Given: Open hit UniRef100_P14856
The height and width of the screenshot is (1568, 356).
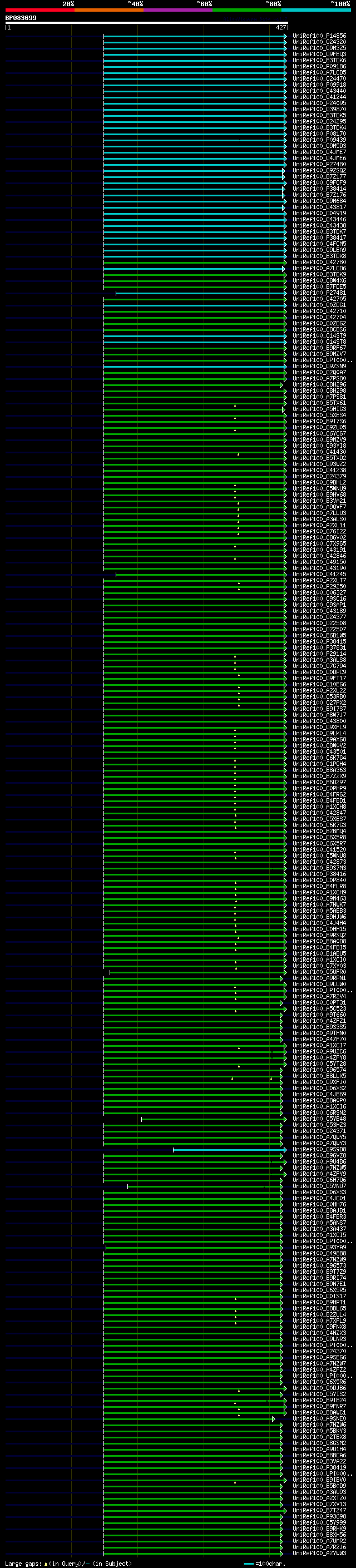Looking at the screenshot, I should pyautogui.click(x=319, y=36).
